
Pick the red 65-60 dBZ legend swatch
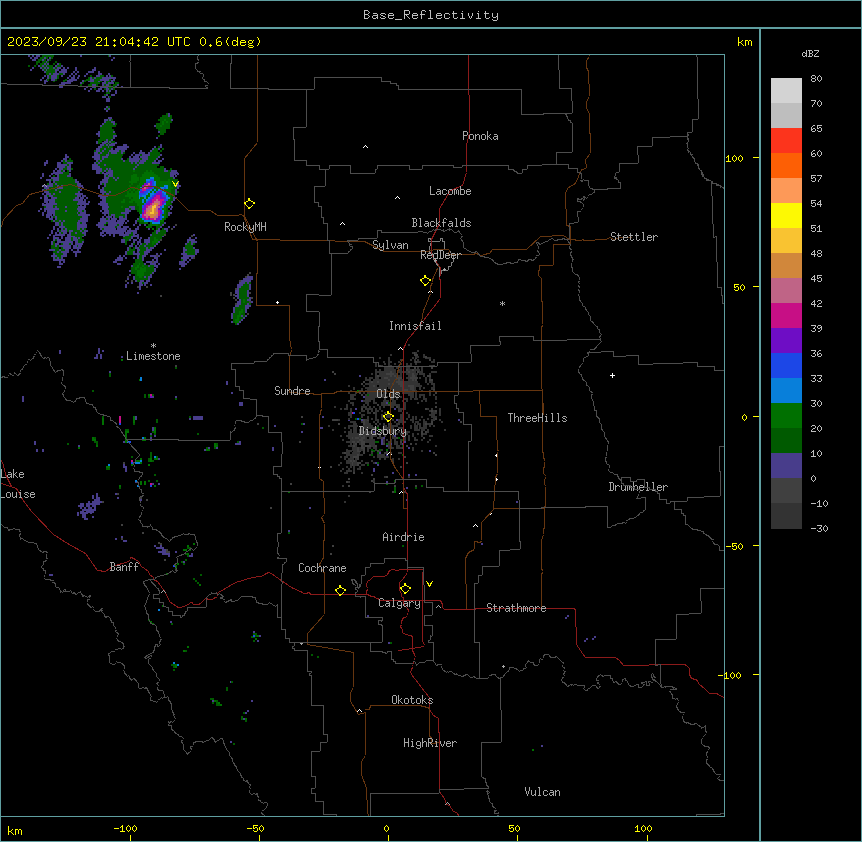click(x=786, y=140)
